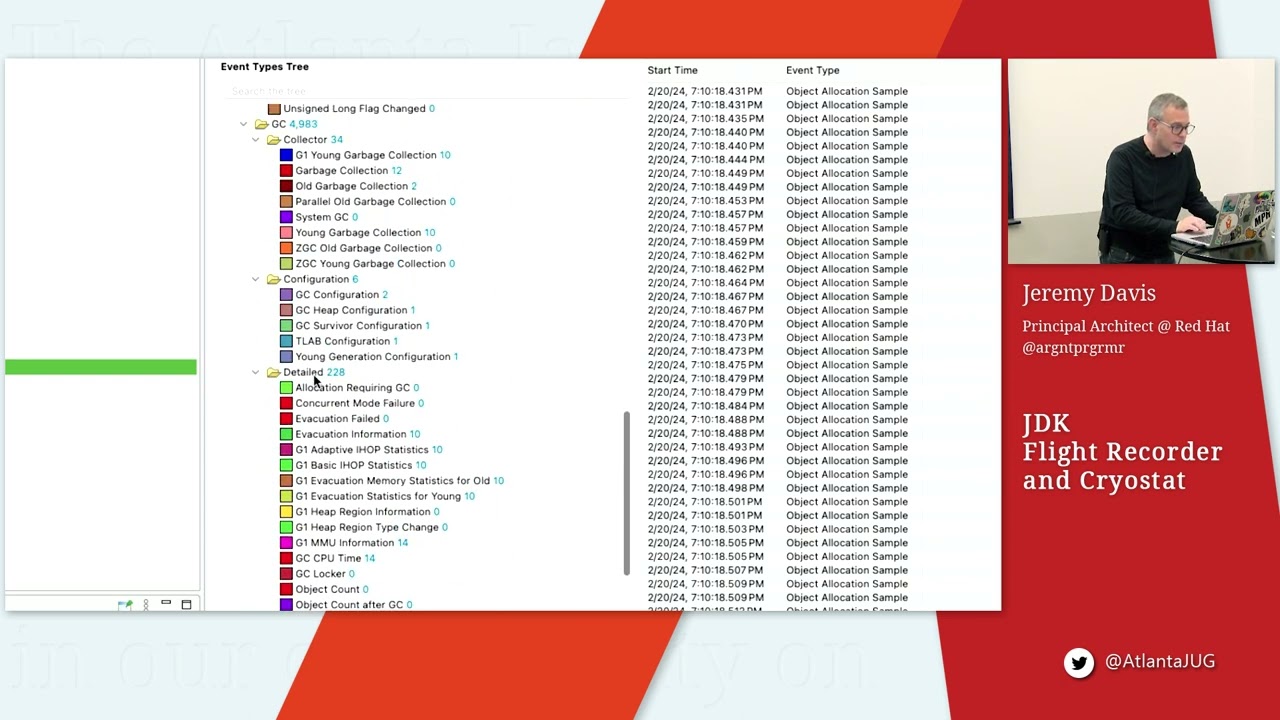Viewport: 1280px width, 720px height.
Task: Click the Unsigned Long Flag Changed icon
Action: (x=274, y=109)
